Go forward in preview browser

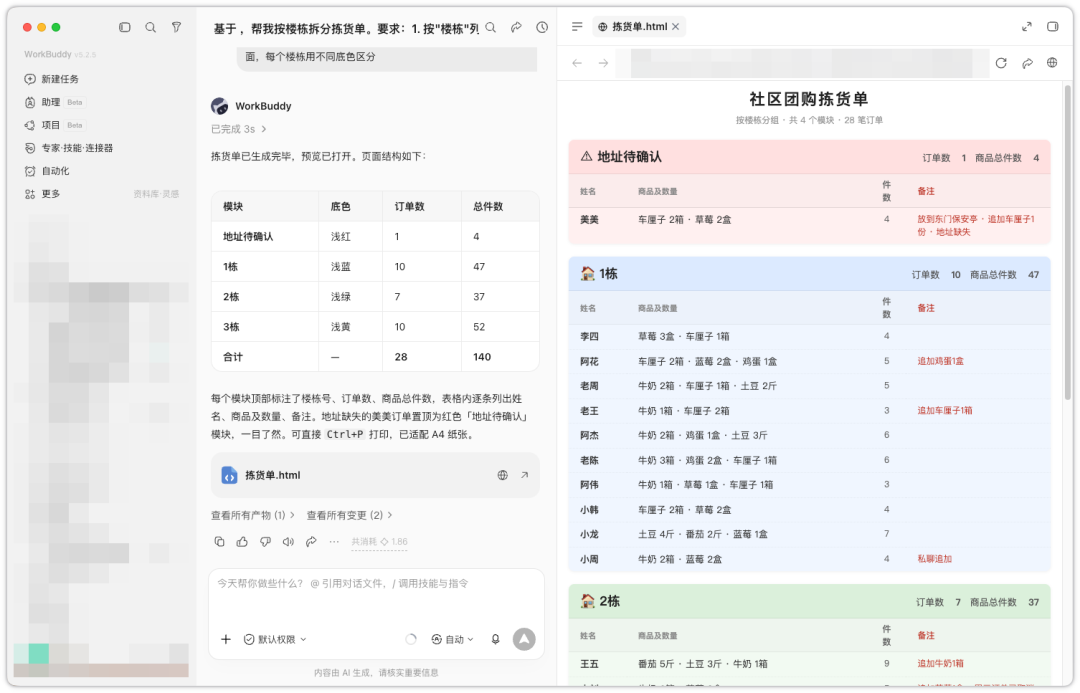603,63
